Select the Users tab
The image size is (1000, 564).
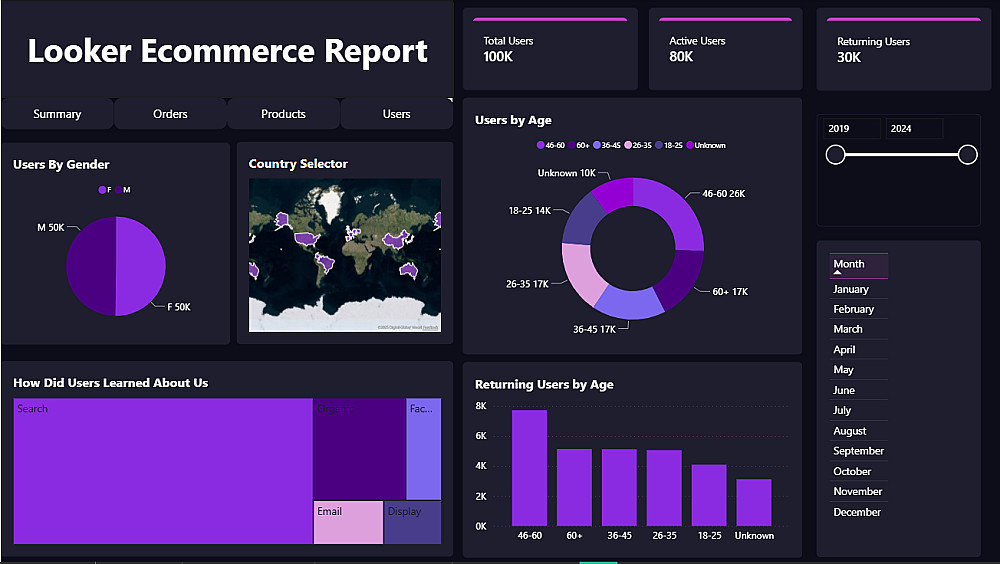pyautogui.click(x=396, y=114)
